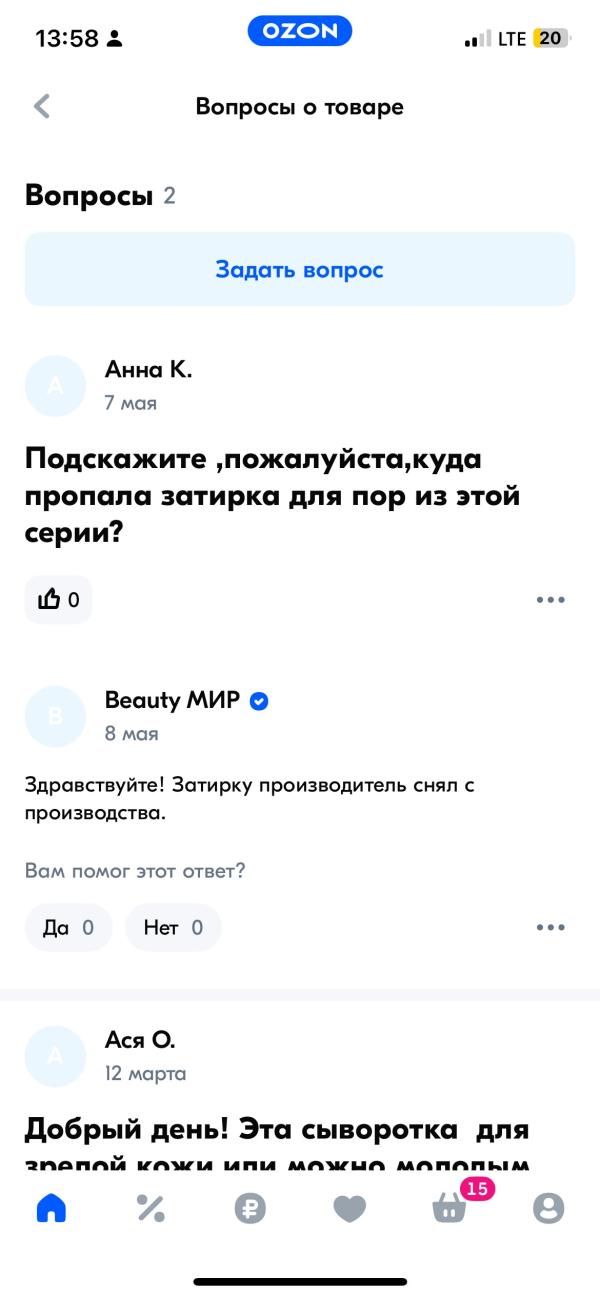This screenshot has width=600, height=1297.
Task: Open the favorites heart tab
Action: point(349,1208)
